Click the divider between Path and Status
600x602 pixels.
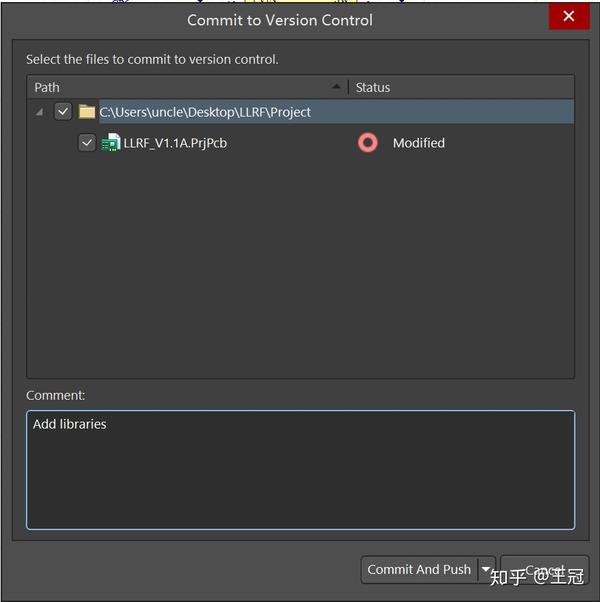tap(348, 87)
